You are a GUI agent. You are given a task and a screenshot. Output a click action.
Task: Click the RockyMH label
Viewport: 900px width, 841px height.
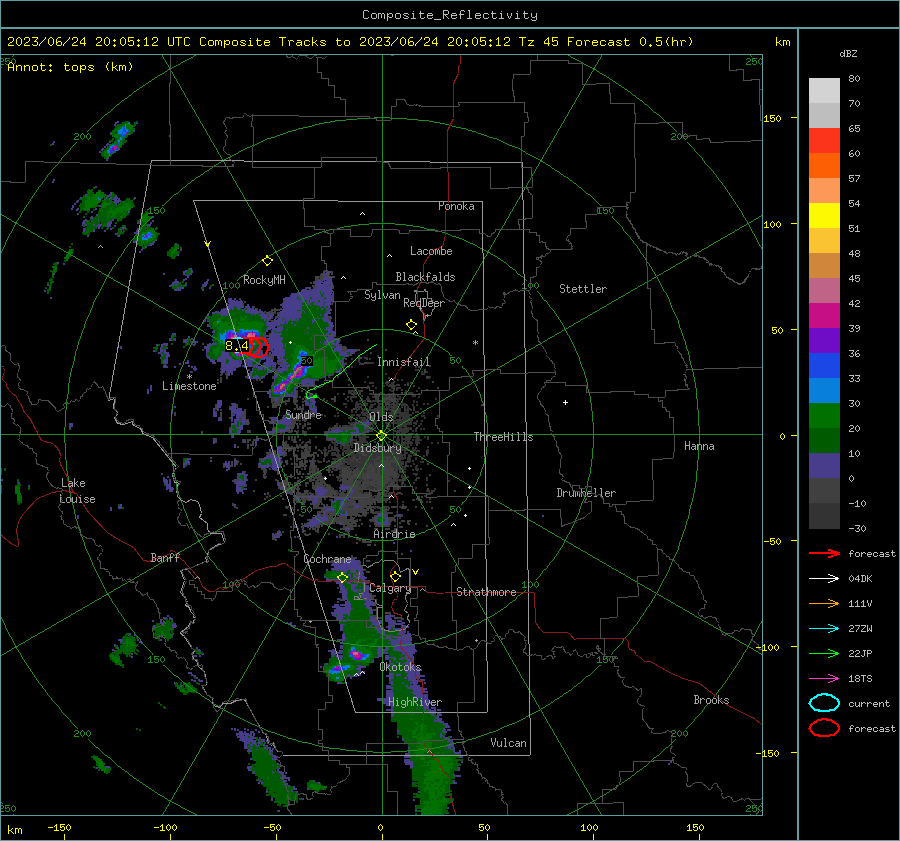pyautogui.click(x=264, y=280)
